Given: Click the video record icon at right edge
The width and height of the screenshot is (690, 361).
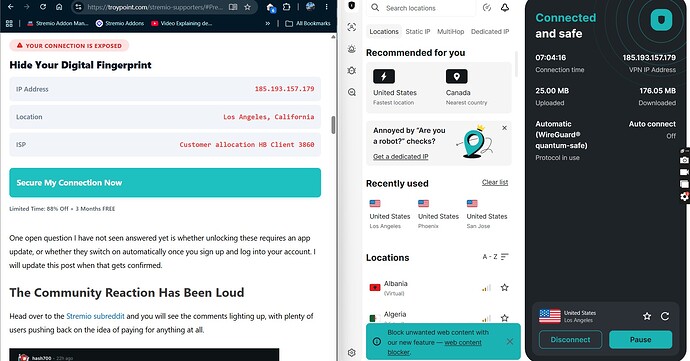Looking at the screenshot, I should (x=684, y=172).
